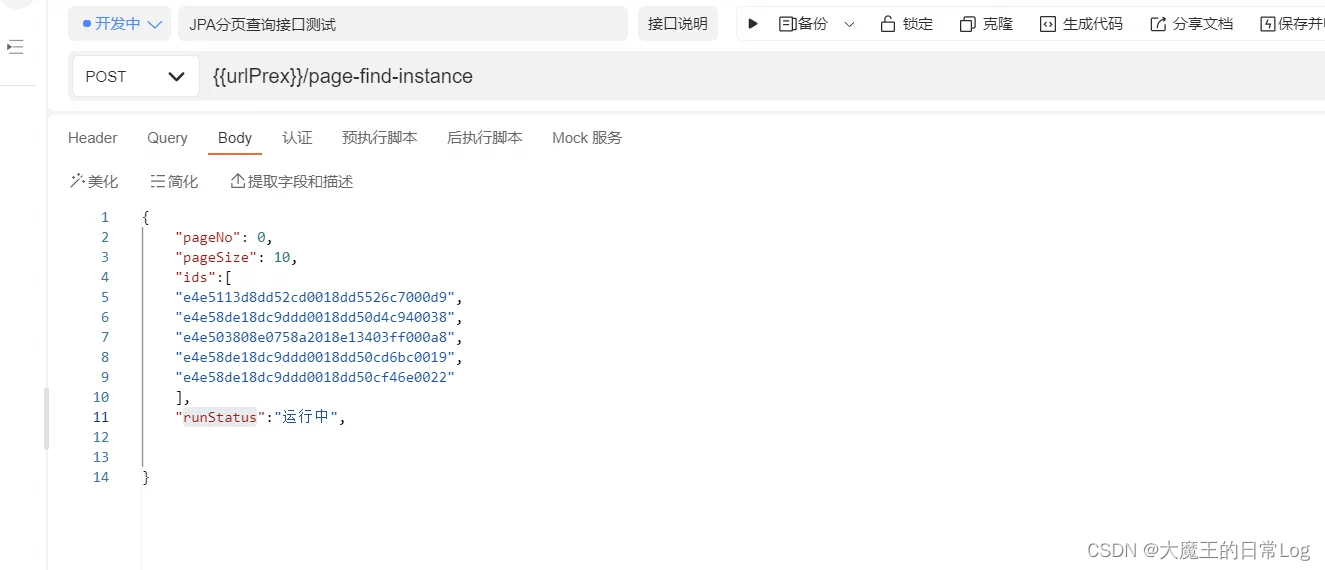
Task: Open the 接口说明 description button
Action: coord(677,24)
